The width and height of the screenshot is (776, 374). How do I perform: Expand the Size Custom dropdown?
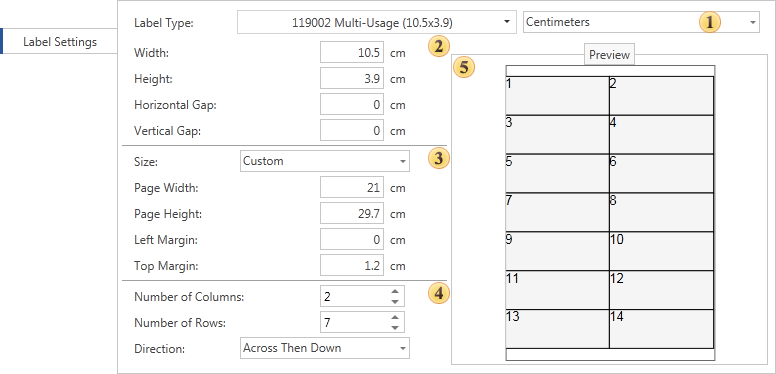325,161
